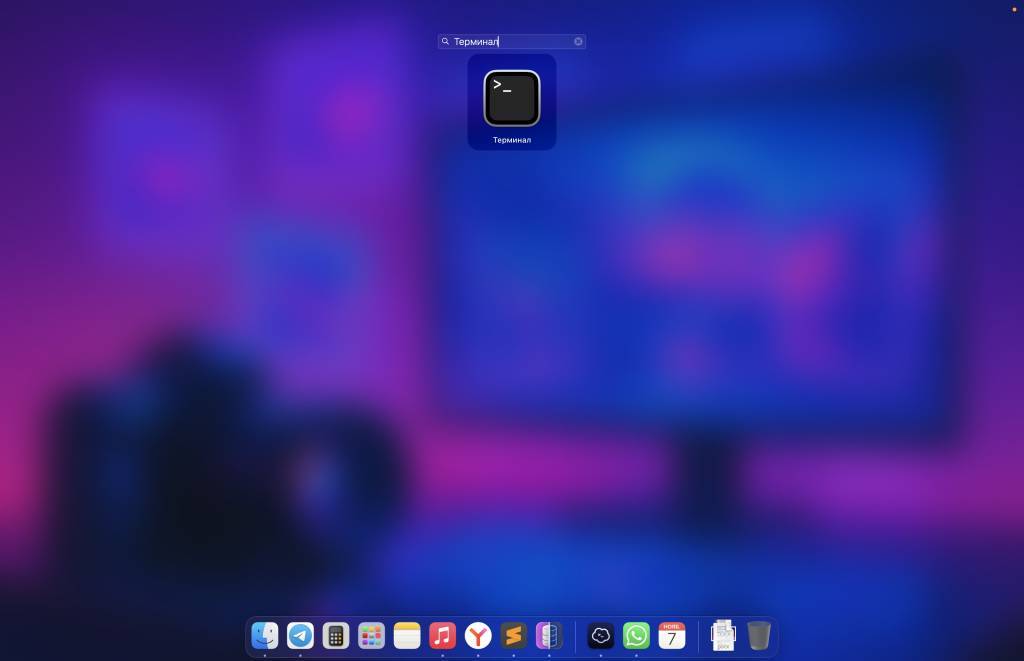Open Finder from the Dock
Screen dimensions: 1024x661
pyautogui.click(x=265, y=635)
